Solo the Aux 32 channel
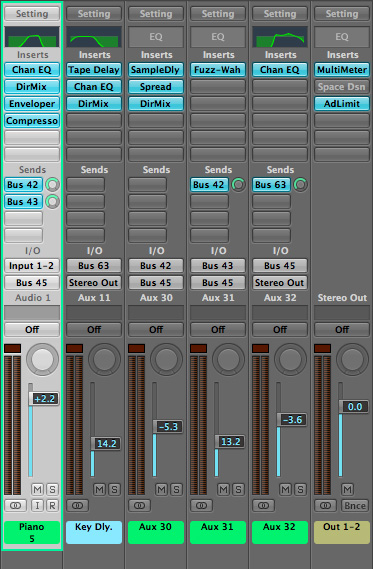This screenshot has height=569, width=373. (300, 490)
